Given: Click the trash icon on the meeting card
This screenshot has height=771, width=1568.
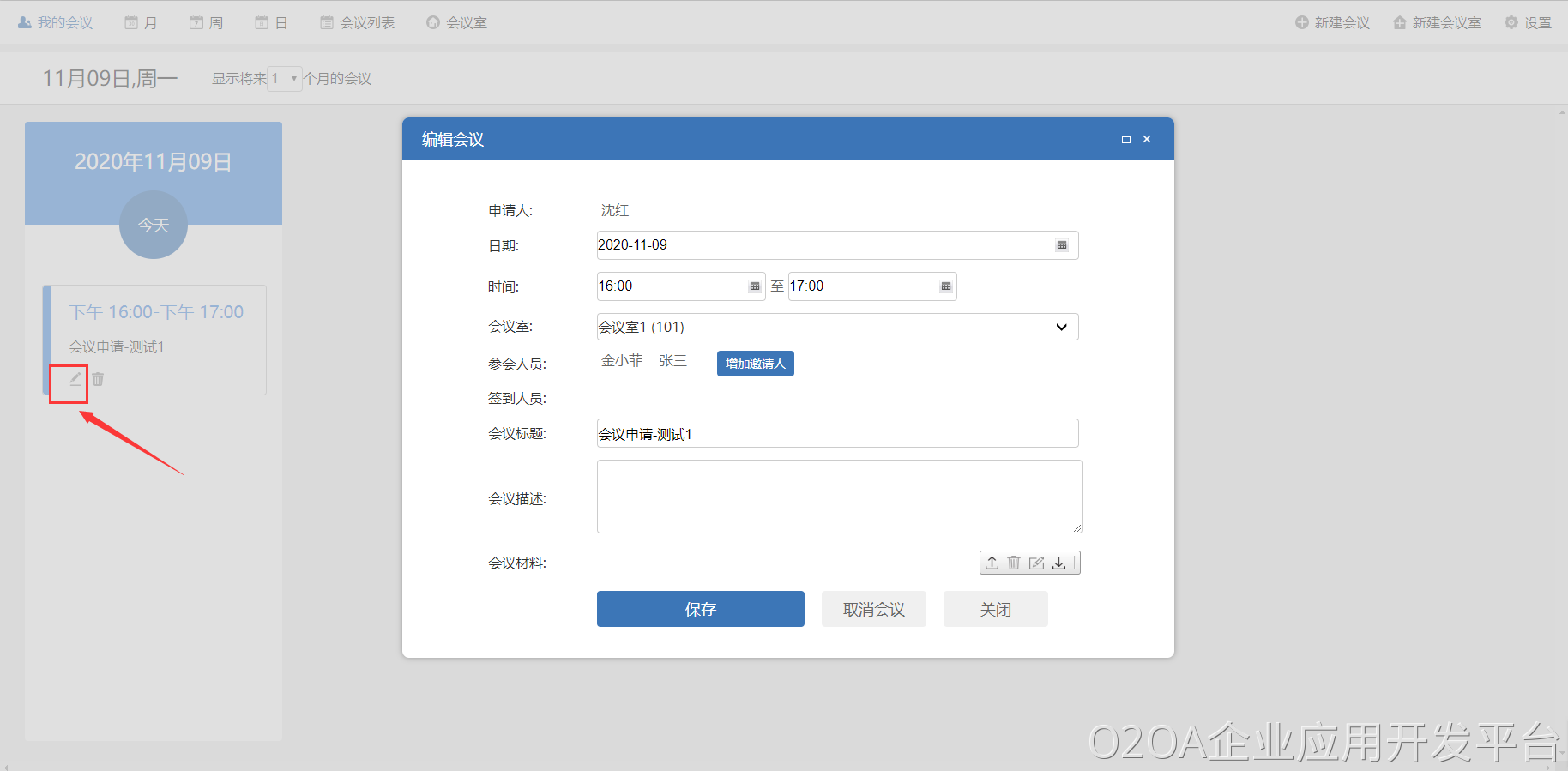Looking at the screenshot, I should (x=99, y=379).
